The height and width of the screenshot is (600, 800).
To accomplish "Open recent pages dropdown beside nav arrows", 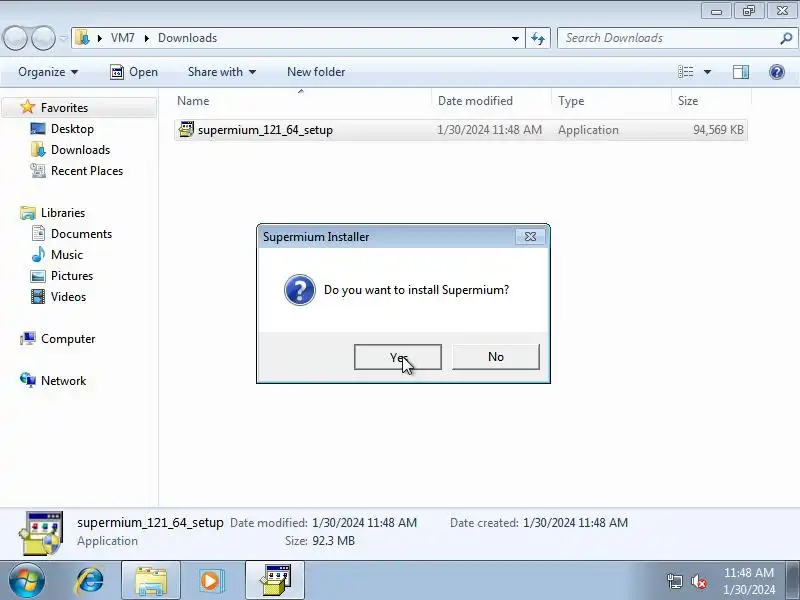I will pyautogui.click(x=64, y=38).
